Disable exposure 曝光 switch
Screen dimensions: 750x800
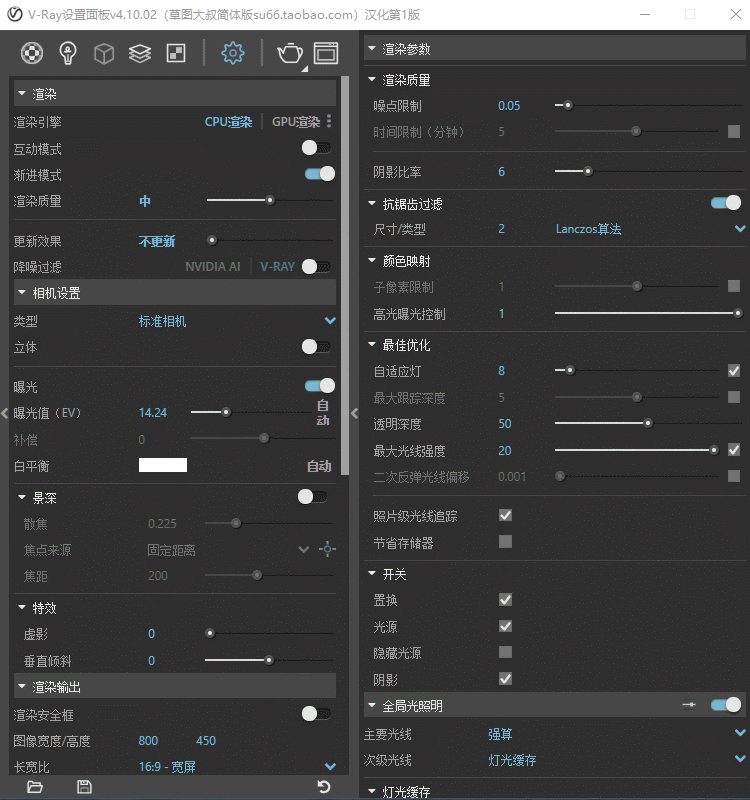320,386
